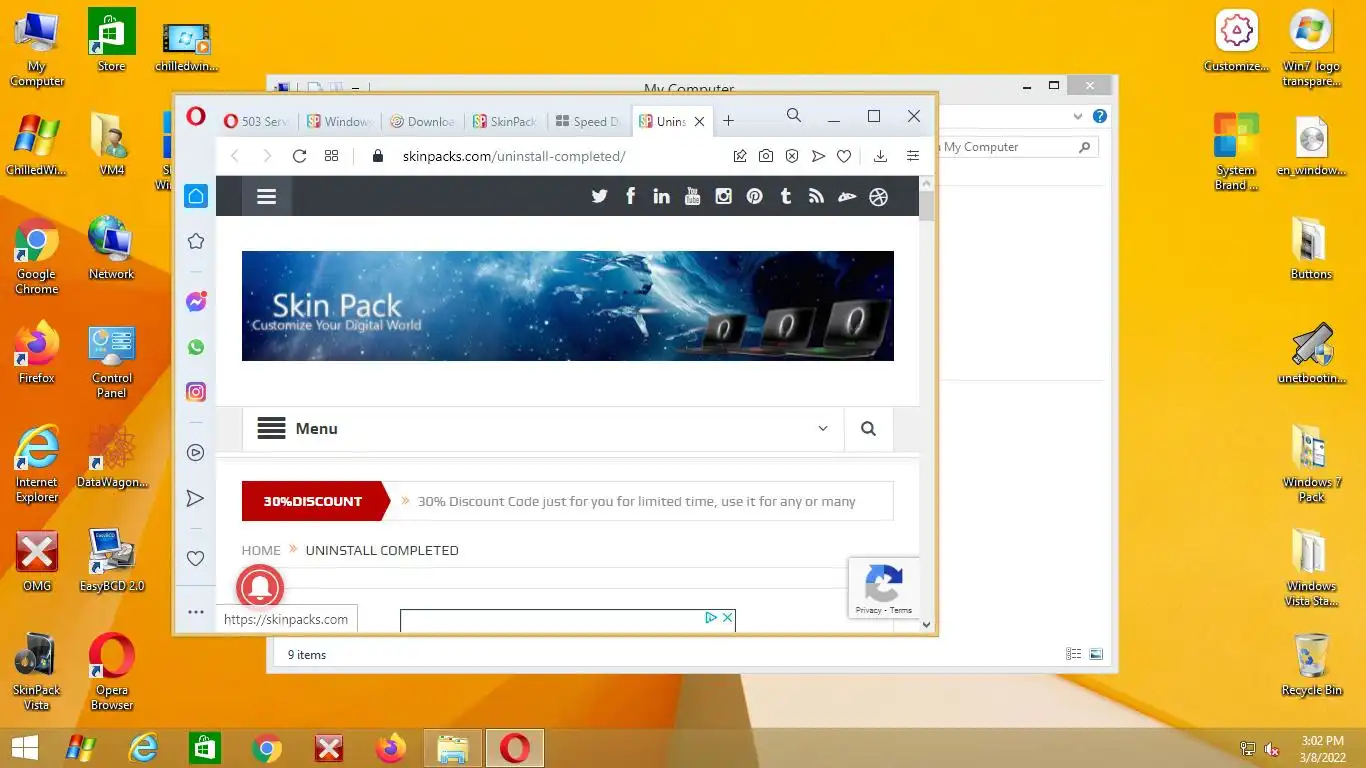
Task: Click the red notification bell button
Action: coord(260,587)
